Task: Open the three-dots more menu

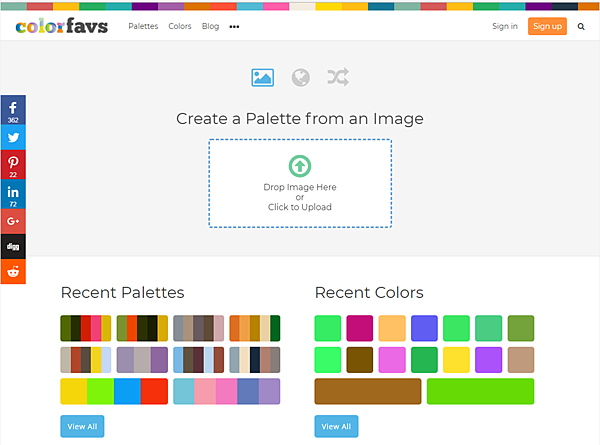Action: click(x=234, y=26)
